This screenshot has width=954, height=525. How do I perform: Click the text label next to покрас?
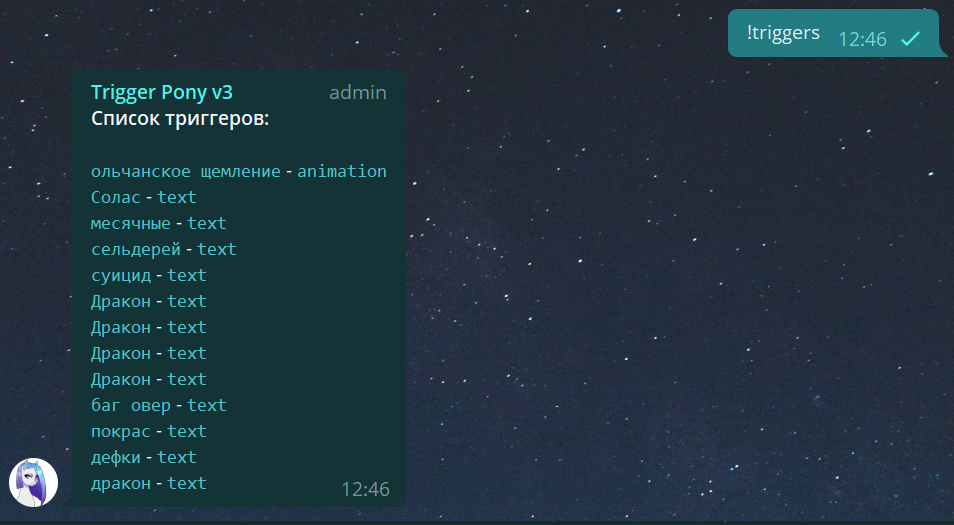[x=187, y=431]
